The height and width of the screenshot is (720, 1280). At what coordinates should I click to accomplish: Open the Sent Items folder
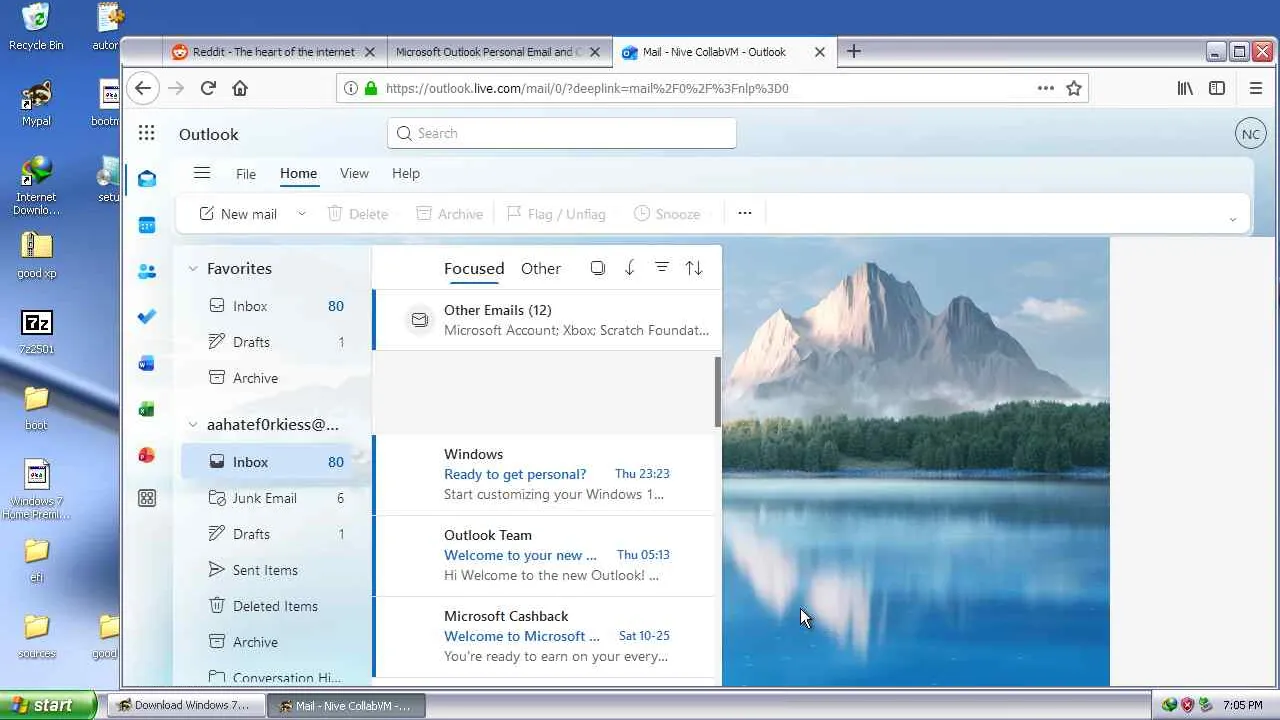[276, 570]
